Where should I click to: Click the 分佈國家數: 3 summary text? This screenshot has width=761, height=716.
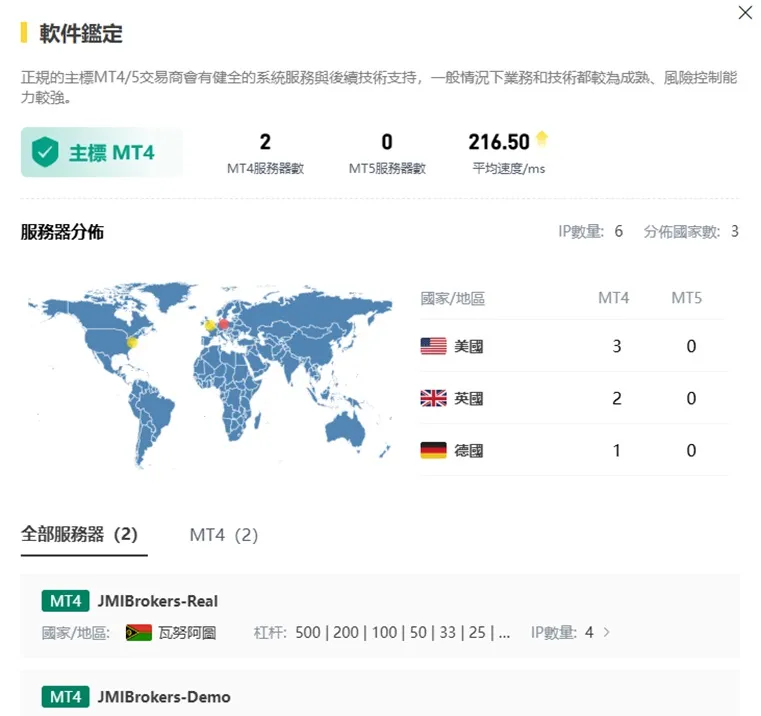point(692,231)
